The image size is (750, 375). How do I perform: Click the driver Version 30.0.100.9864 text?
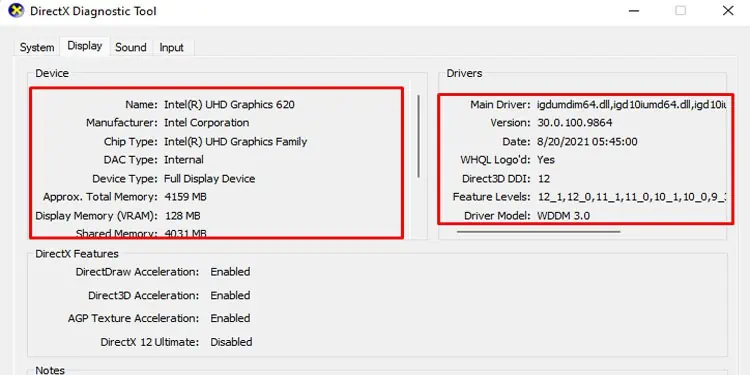tap(574, 123)
